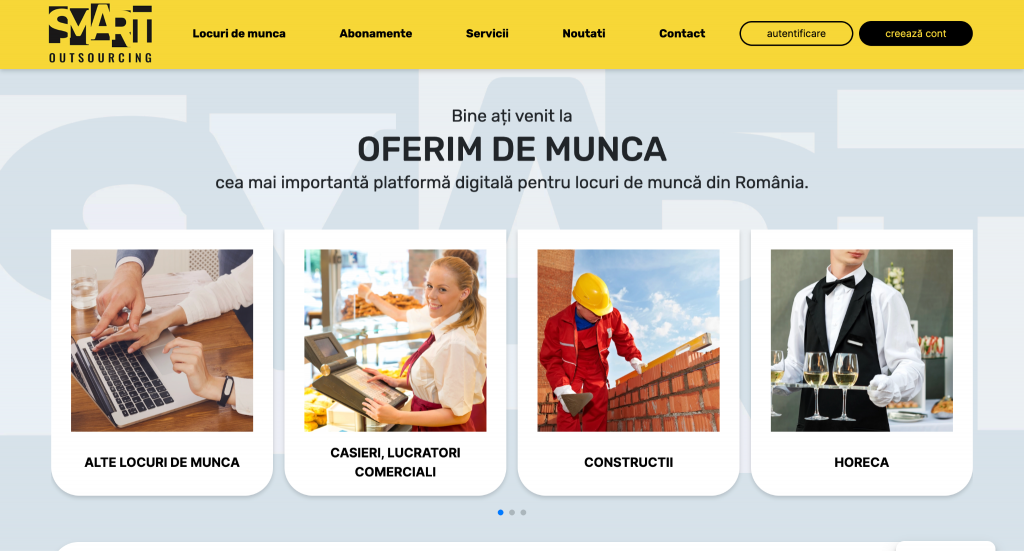1024x551 pixels.
Task: Open the bricklayer construction photo
Action: pyautogui.click(x=628, y=340)
